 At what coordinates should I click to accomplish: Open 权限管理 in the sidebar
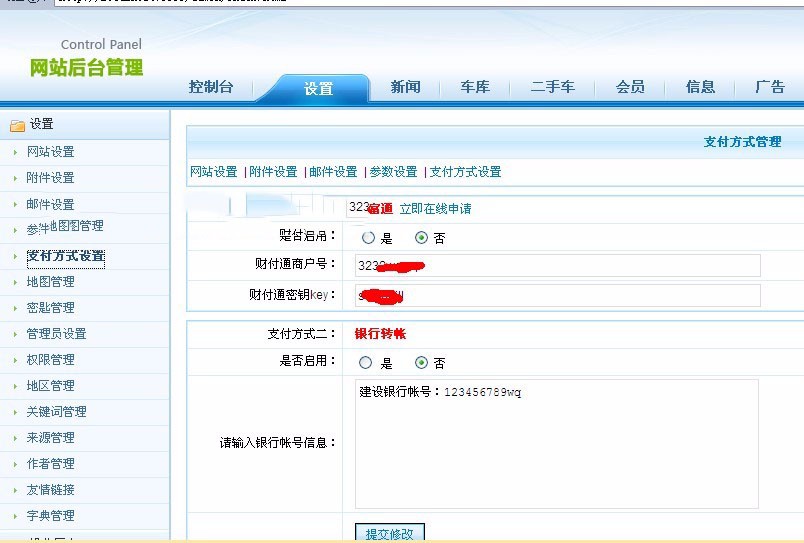click(x=51, y=359)
